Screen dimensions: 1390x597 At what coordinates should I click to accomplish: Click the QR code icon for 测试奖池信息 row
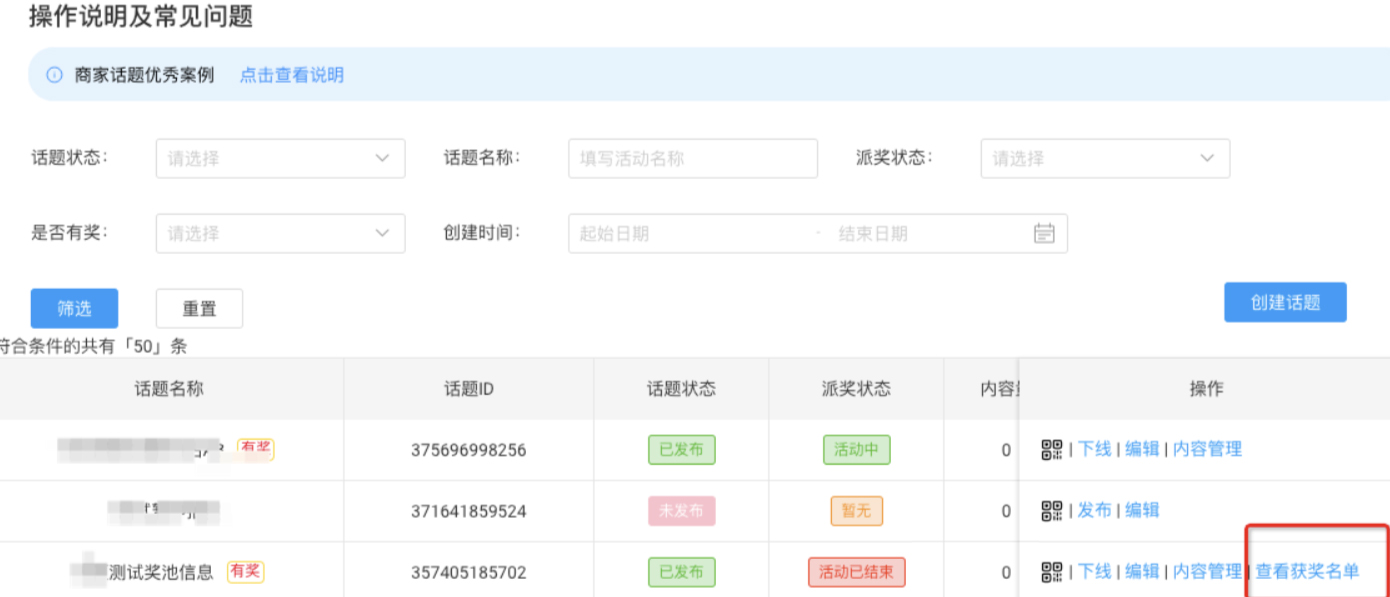tap(1053, 571)
